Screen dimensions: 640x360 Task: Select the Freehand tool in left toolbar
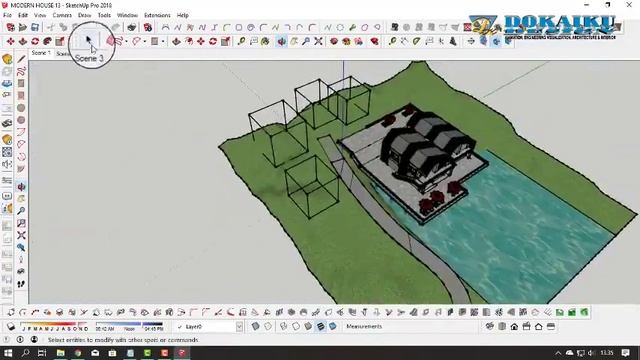pyautogui.click(x=21, y=71)
